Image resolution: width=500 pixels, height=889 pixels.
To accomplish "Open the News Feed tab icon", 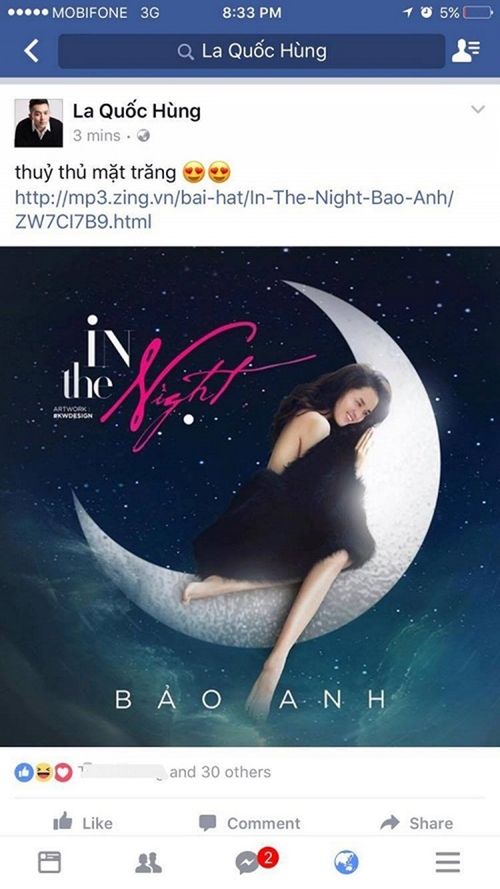I will click(49, 862).
